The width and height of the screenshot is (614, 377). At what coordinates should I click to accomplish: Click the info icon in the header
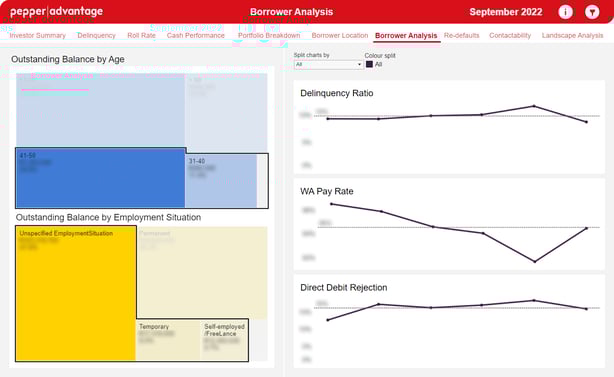click(x=565, y=12)
